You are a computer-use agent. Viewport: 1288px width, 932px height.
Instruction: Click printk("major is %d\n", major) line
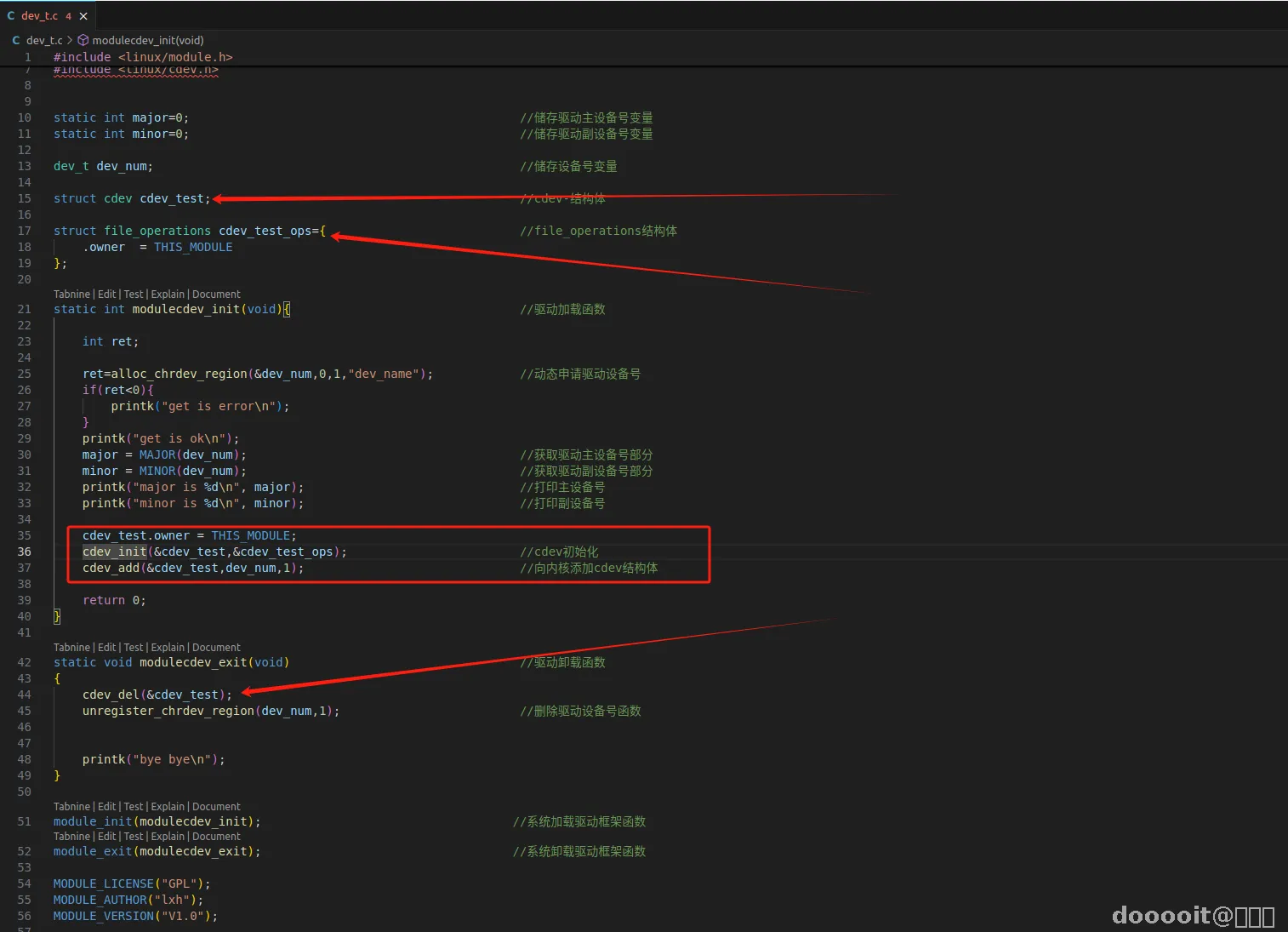pos(193,487)
